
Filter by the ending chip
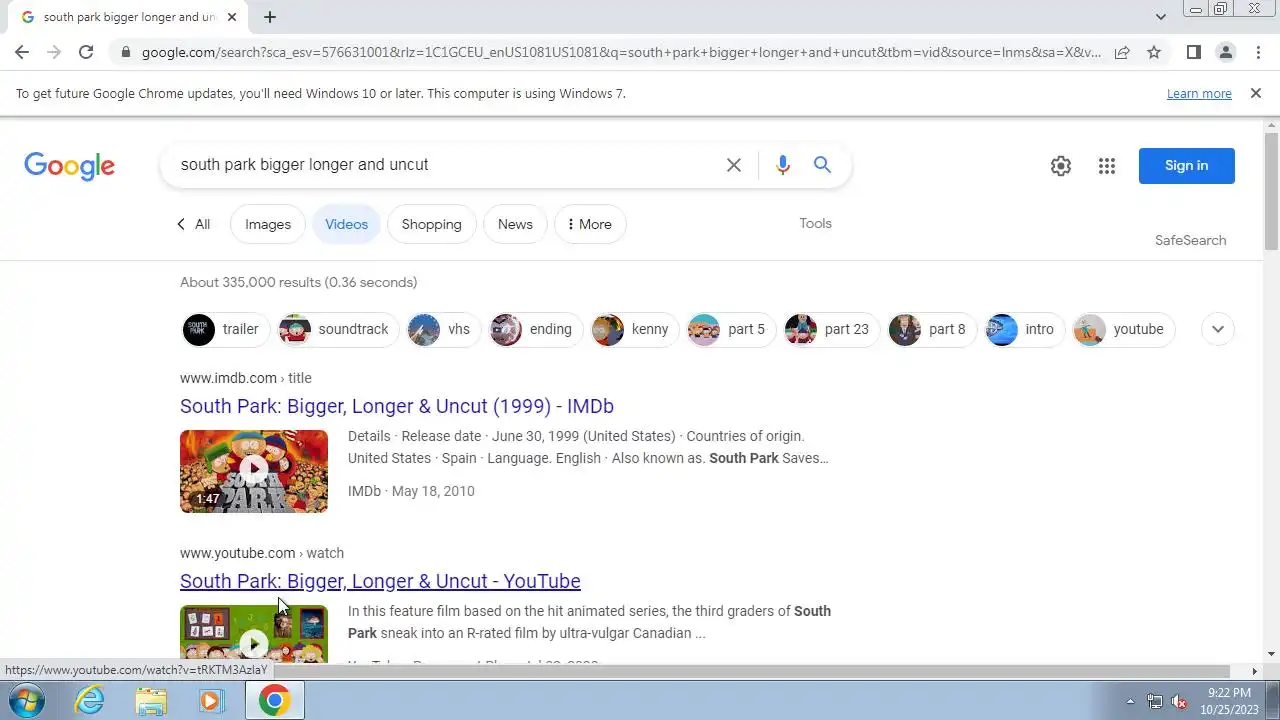(x=535, y=329)
